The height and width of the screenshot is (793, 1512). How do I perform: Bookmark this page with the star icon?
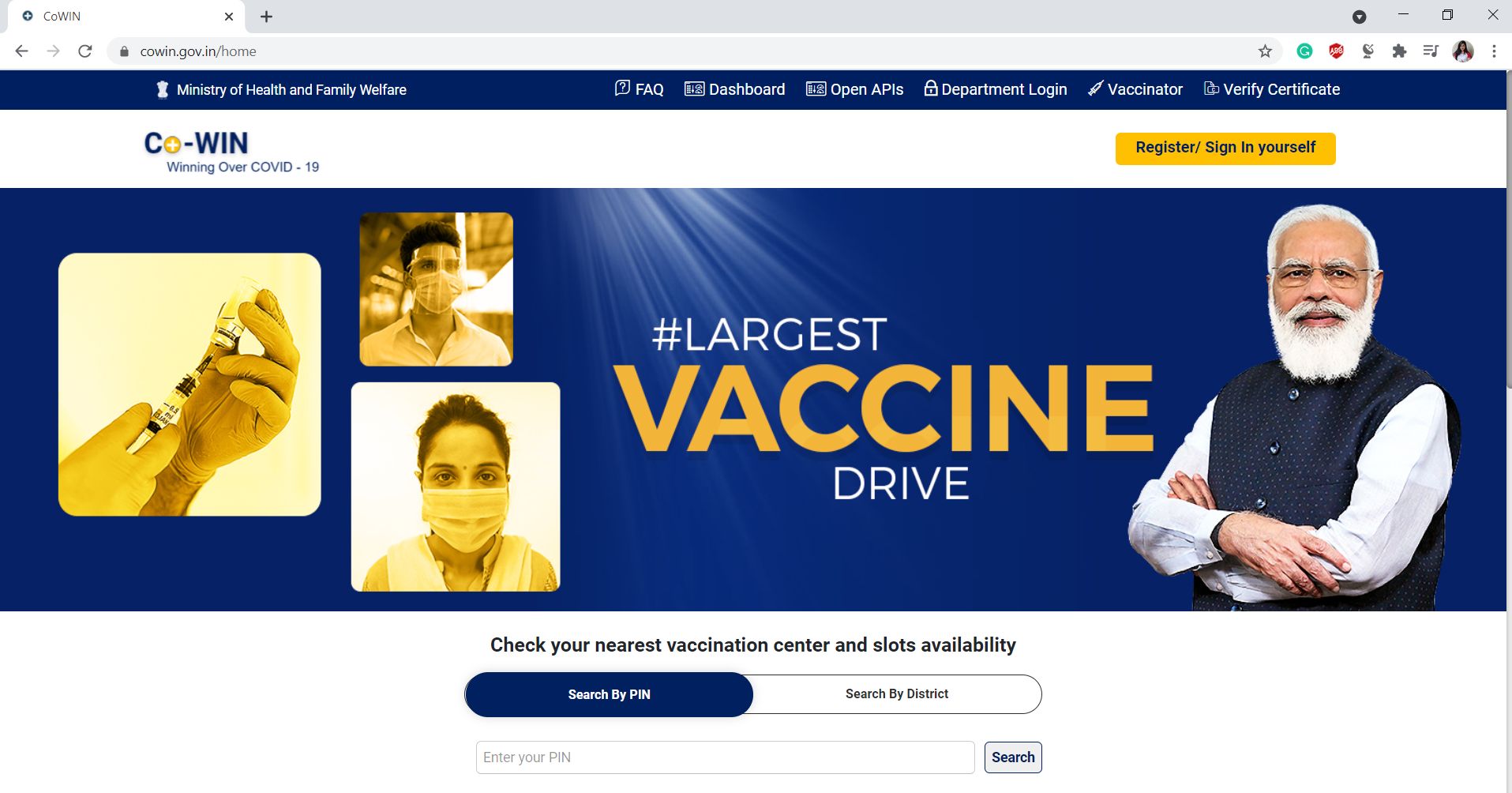[1265, 51]
